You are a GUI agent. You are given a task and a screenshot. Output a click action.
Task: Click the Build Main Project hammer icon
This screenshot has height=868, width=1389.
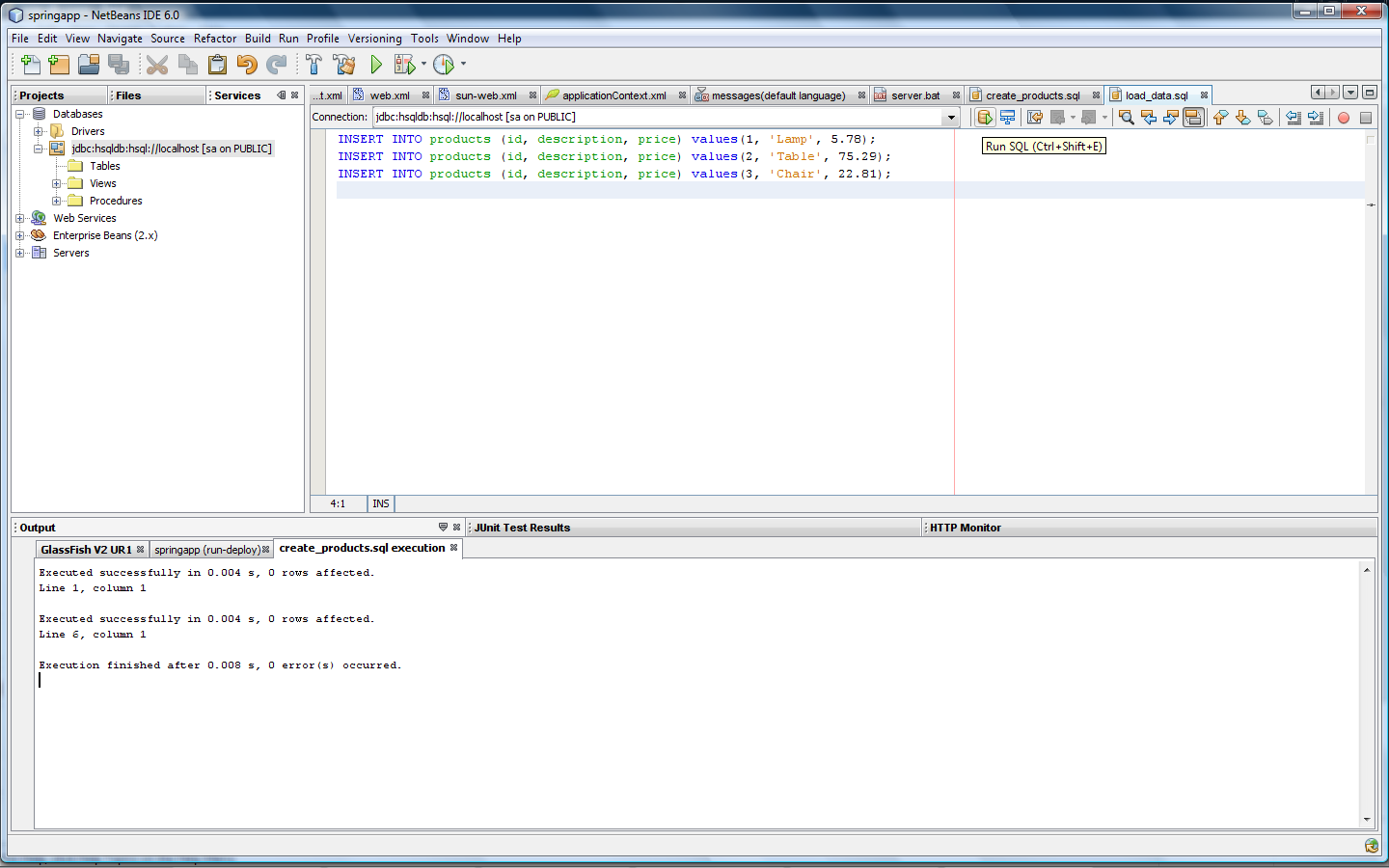coord(313,65)
